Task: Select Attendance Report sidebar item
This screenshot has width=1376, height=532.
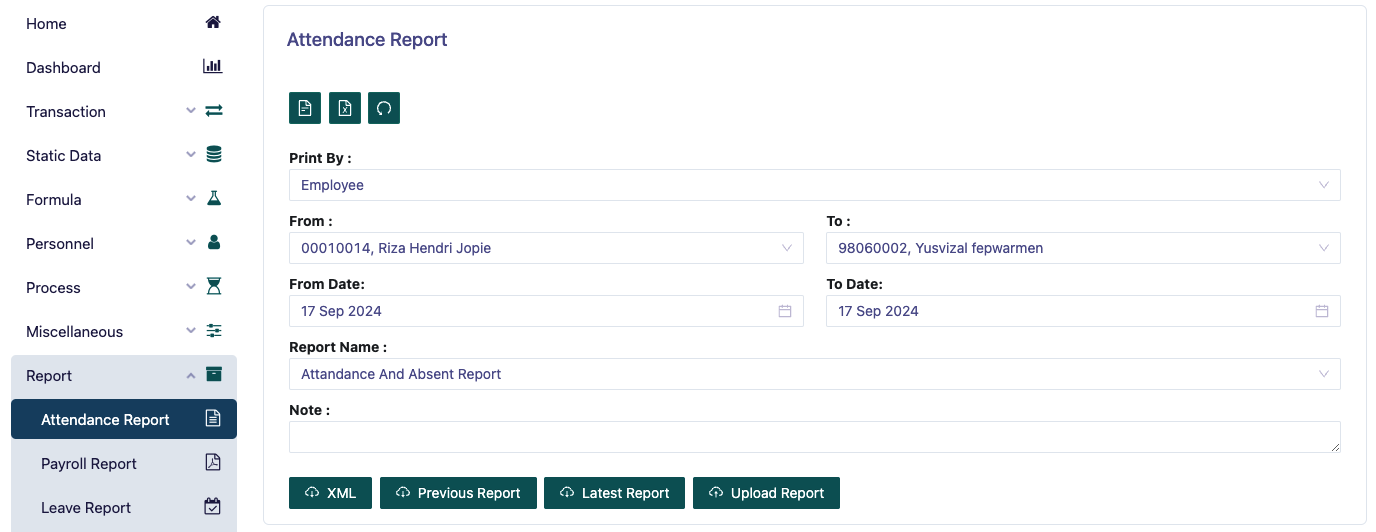Action: pos(105,419)
